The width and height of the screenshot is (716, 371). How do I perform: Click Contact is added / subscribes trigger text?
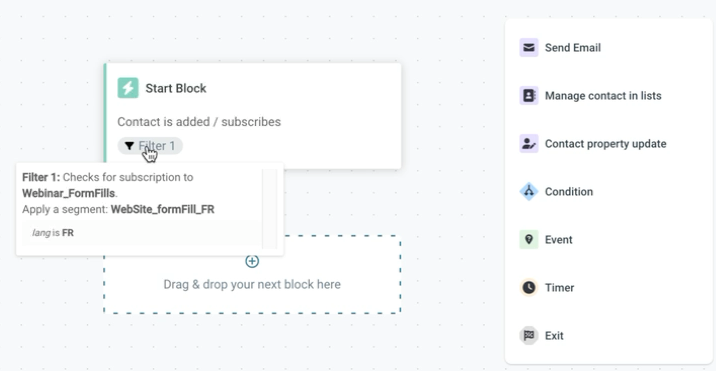click(x=199, y=122)
